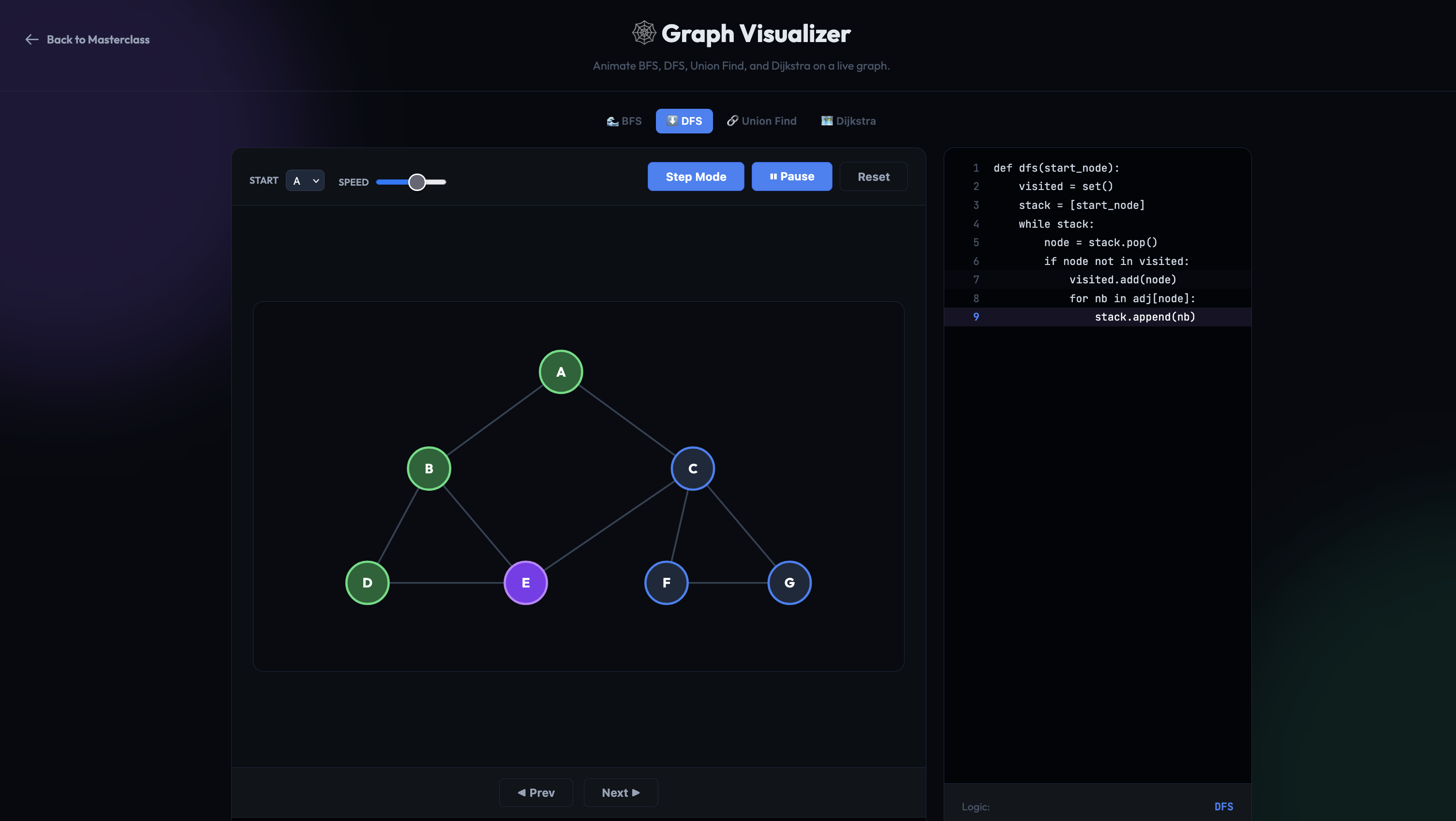
Task: Click code line 'node = stack.pop()'
Action: [x=1098, y=242]
